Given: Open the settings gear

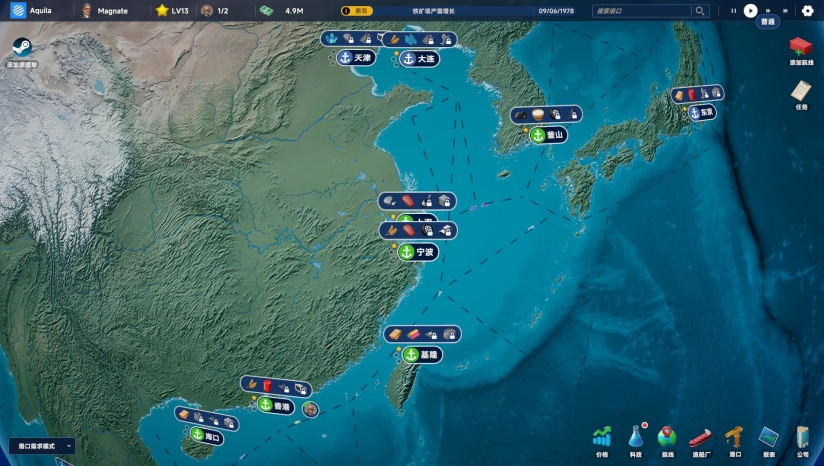Looking at the screenshot, I should coord(807,11).
